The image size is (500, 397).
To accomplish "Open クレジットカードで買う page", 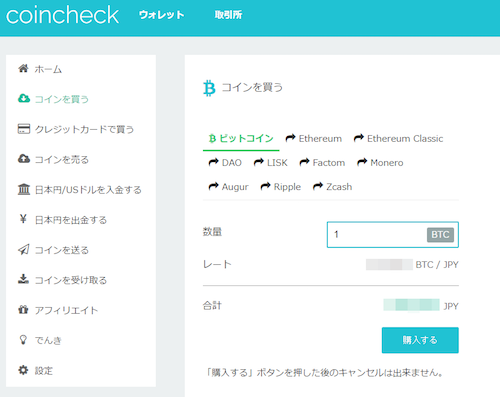I will 84,129.
